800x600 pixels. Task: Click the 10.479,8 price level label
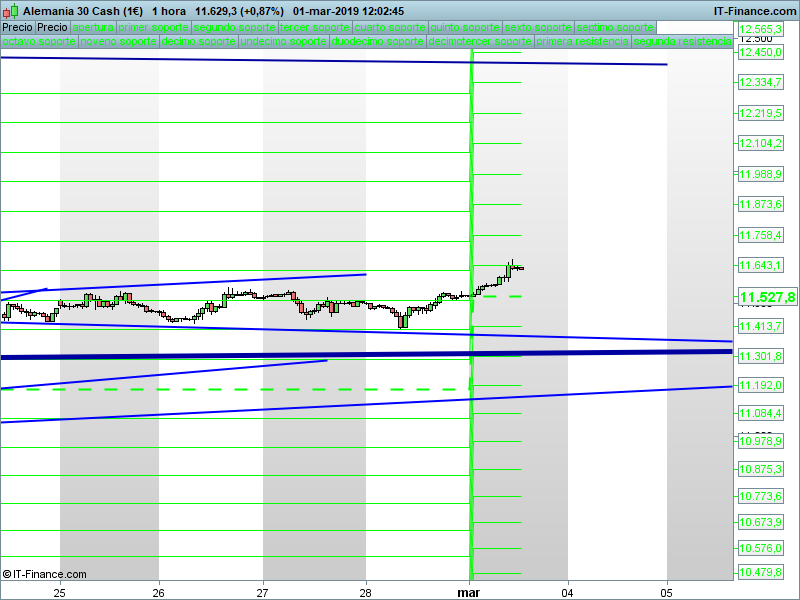(x=760, y=572)
